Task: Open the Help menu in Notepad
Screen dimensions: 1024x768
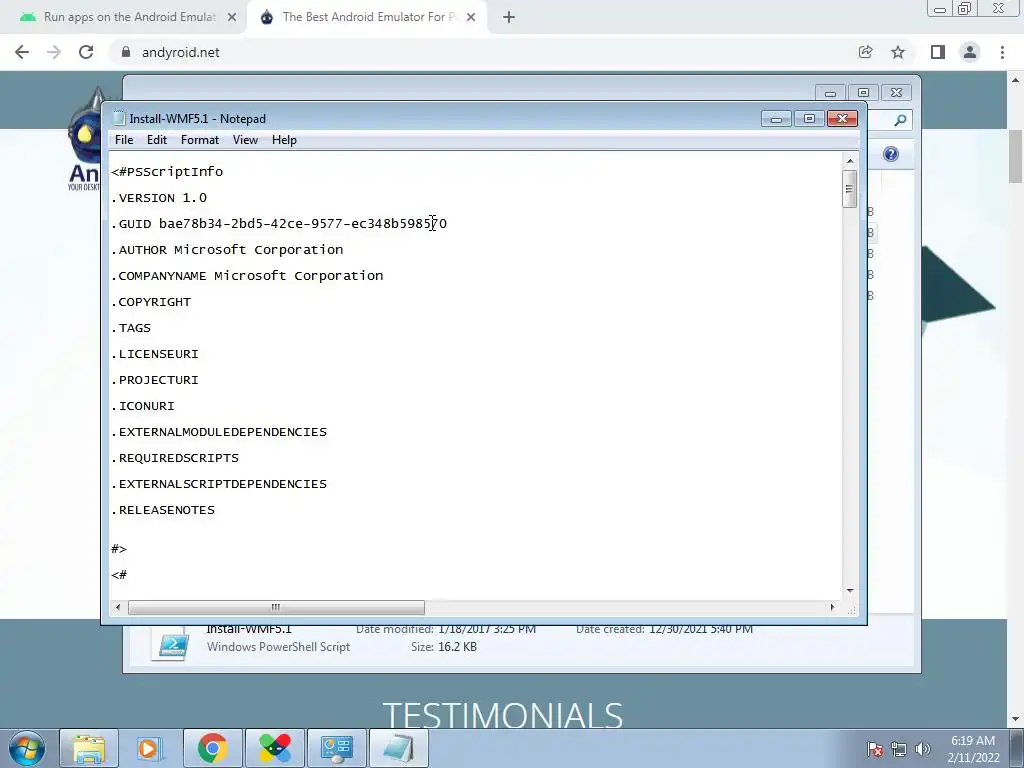Action: tap(284, 140)
